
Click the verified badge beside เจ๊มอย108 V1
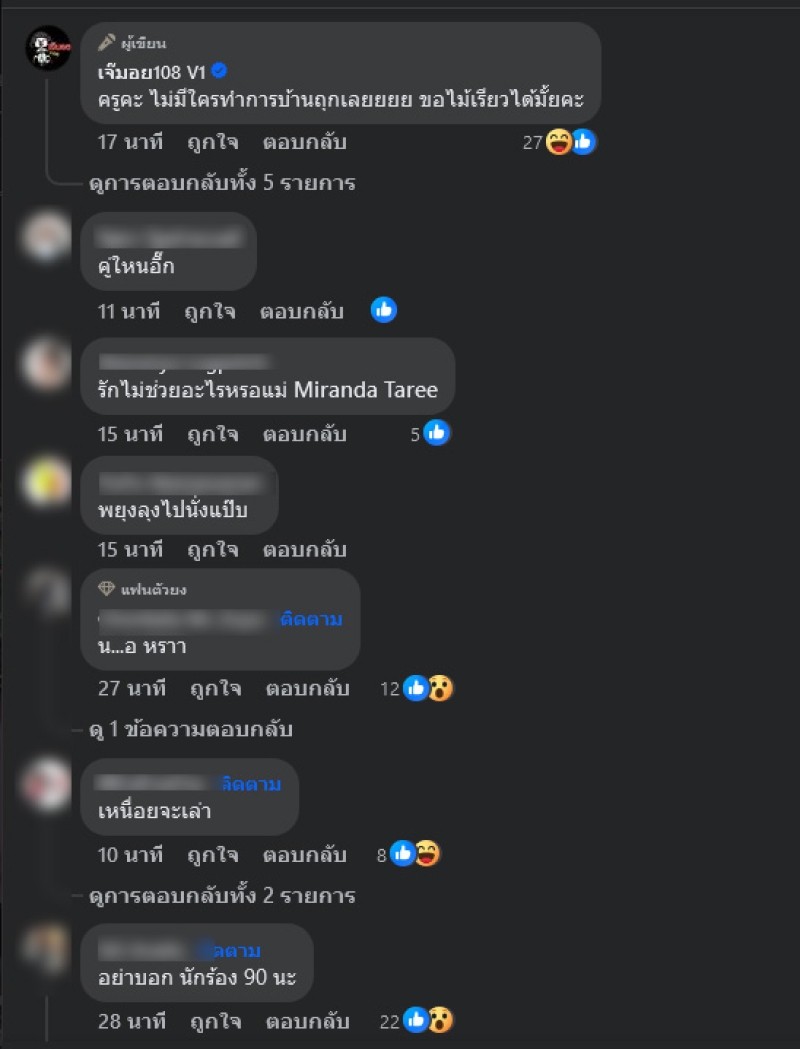click(x=219, y=70)
